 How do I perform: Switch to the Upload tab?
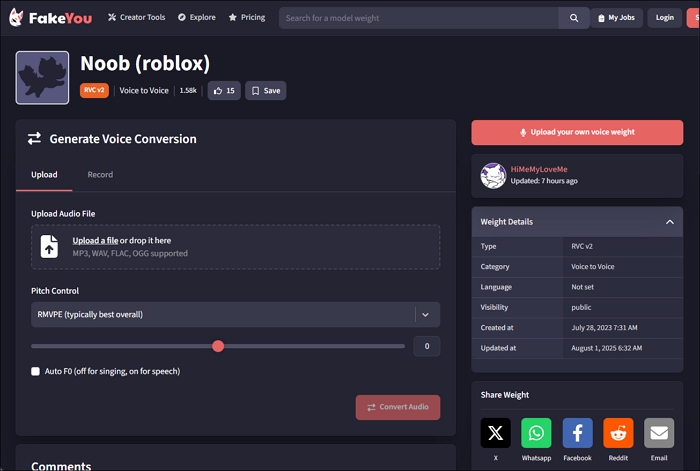point(44,175)
